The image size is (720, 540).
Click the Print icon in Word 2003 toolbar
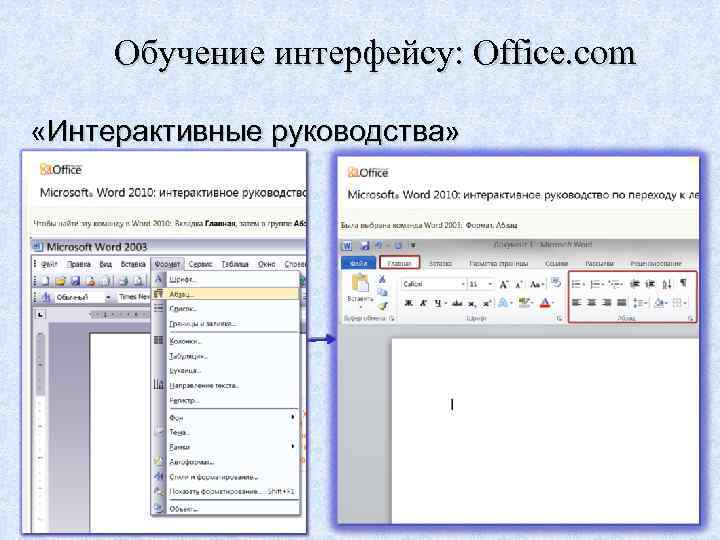tap(124, 281)
